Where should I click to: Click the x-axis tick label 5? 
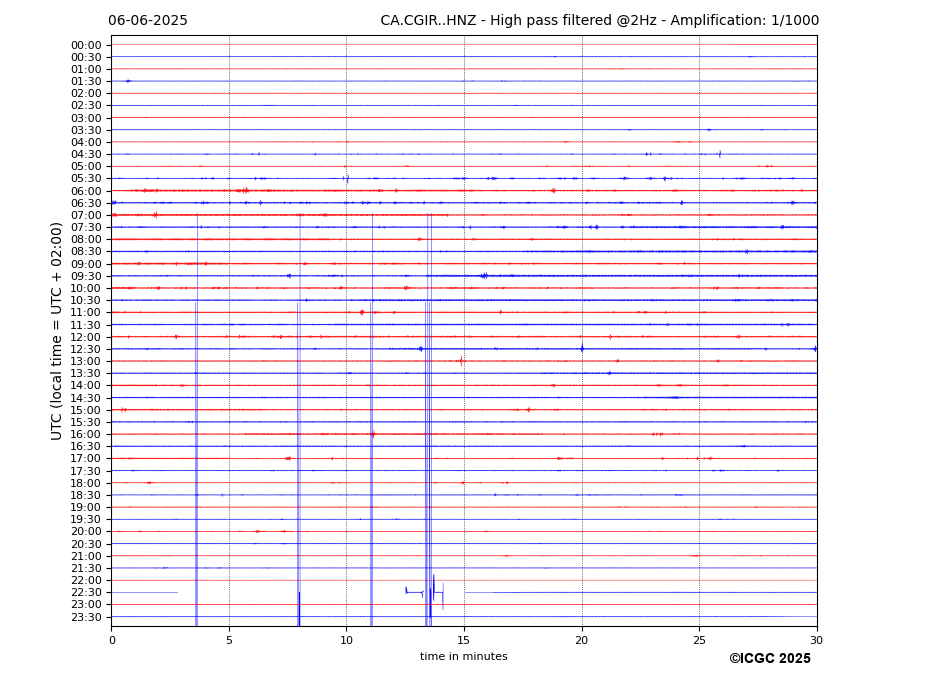pyautogui.click(x=229, y=640)
